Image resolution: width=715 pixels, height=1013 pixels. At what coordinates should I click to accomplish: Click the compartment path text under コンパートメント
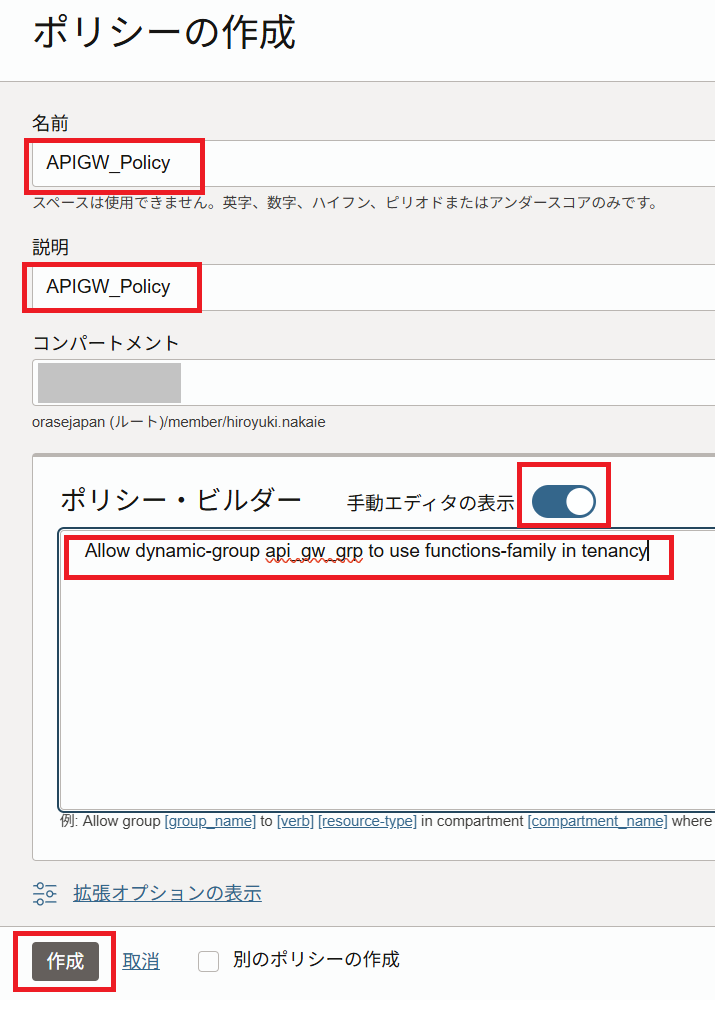click(178, 422)
